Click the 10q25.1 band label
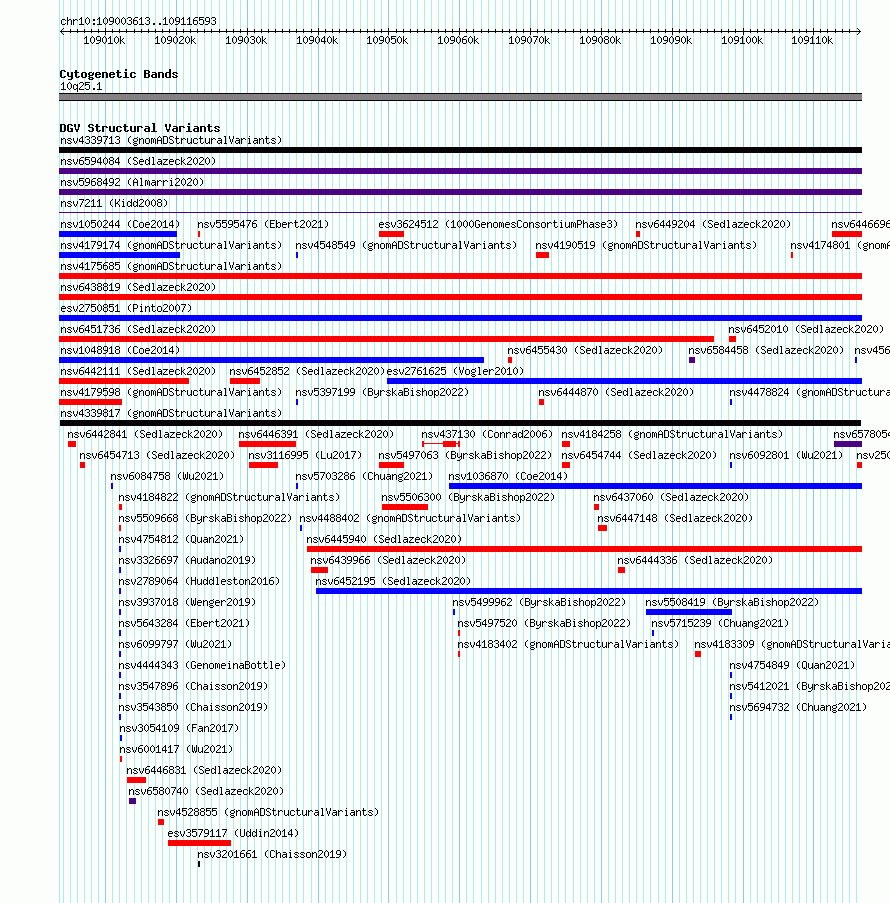Viewport: 890px width, 903px height. pos(81,87)
